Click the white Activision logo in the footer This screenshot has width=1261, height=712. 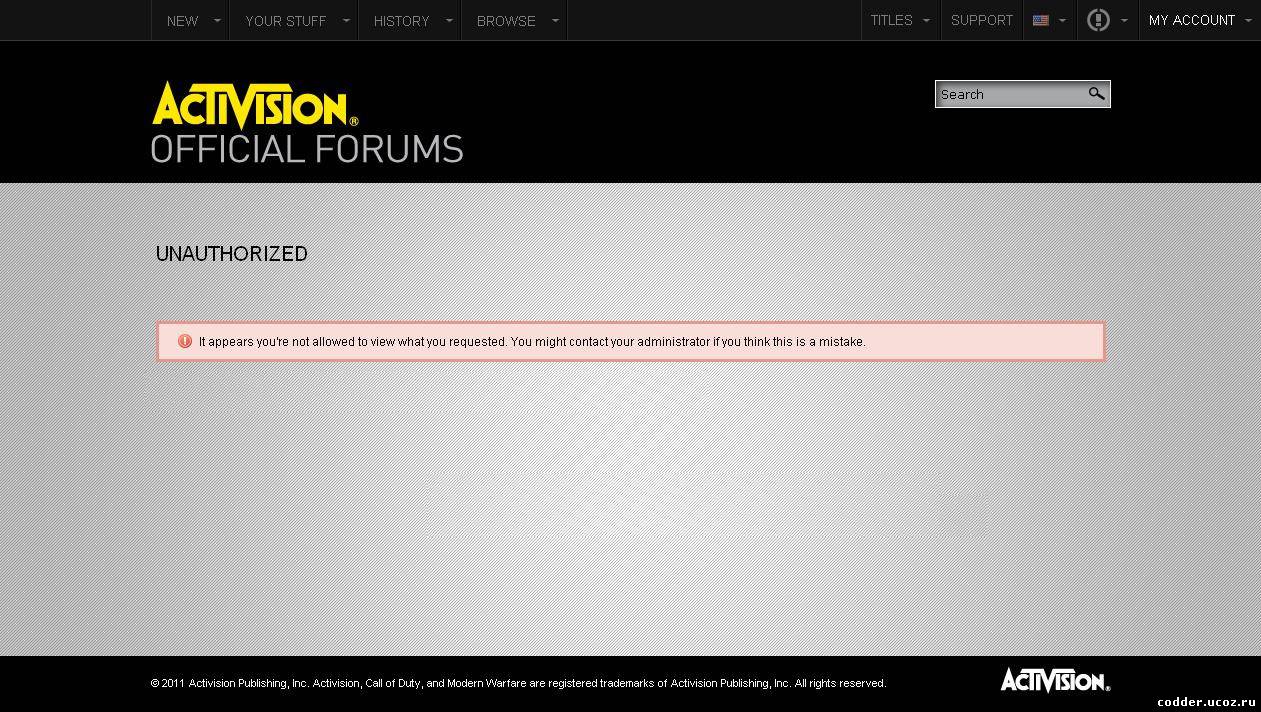[1054, 680]
